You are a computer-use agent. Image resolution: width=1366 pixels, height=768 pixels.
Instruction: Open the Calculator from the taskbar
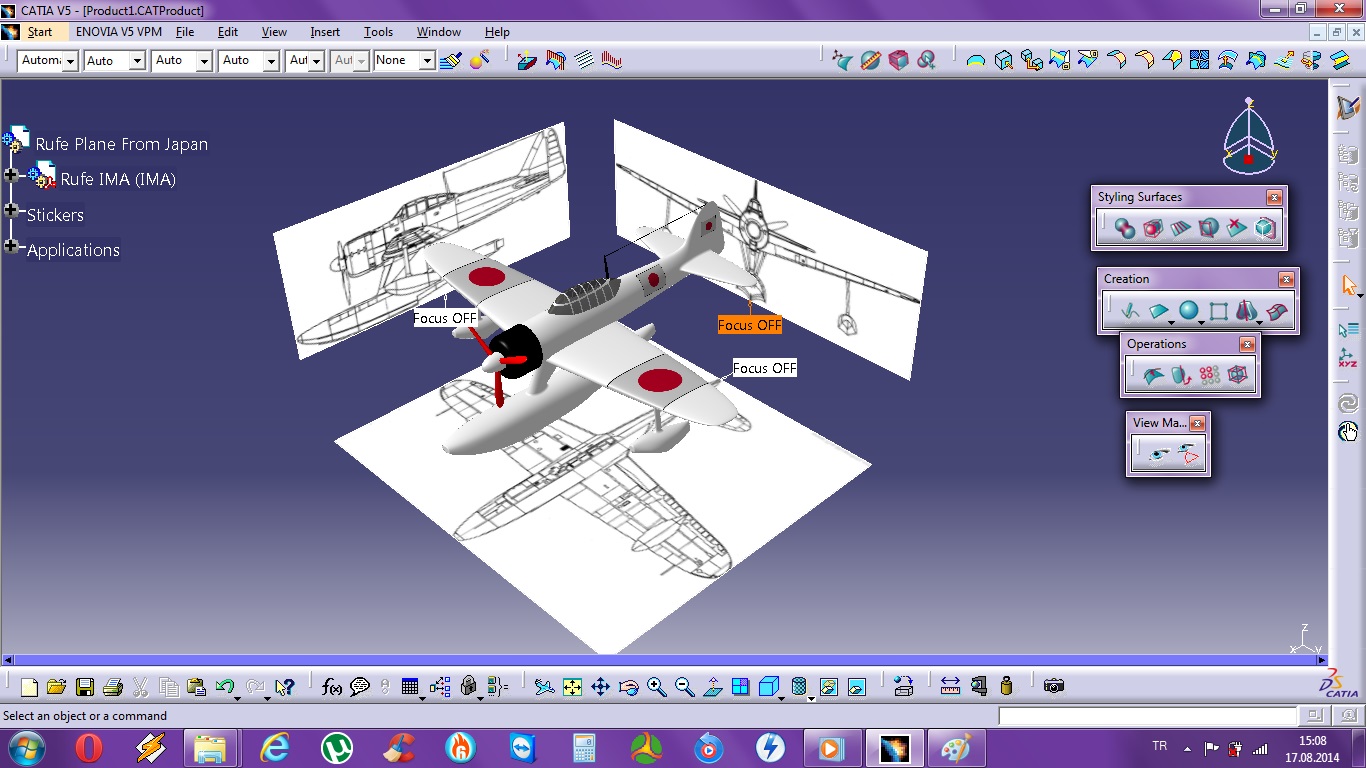(x=584, y=748)
